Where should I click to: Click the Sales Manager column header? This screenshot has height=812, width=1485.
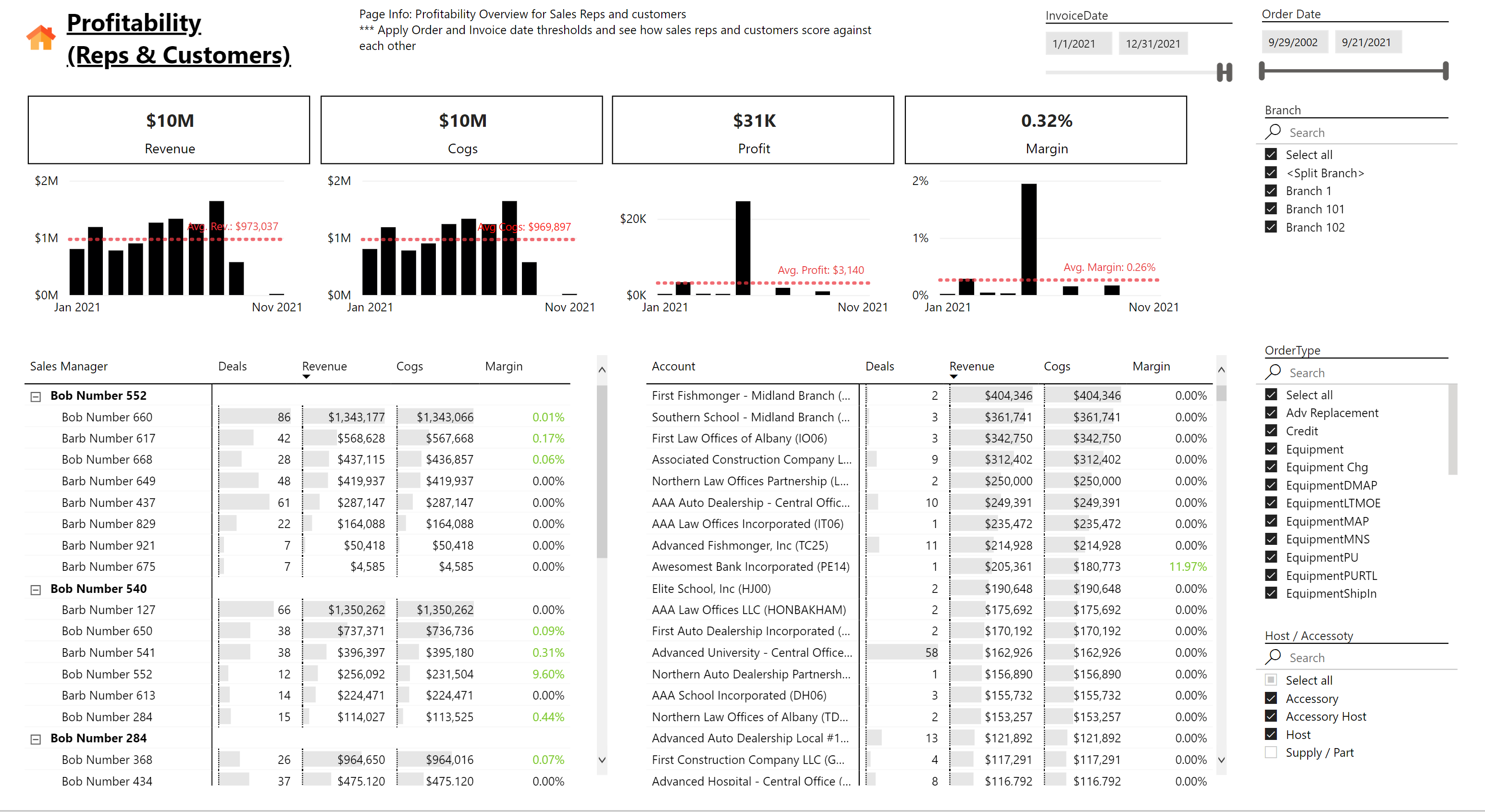point(69,366)
